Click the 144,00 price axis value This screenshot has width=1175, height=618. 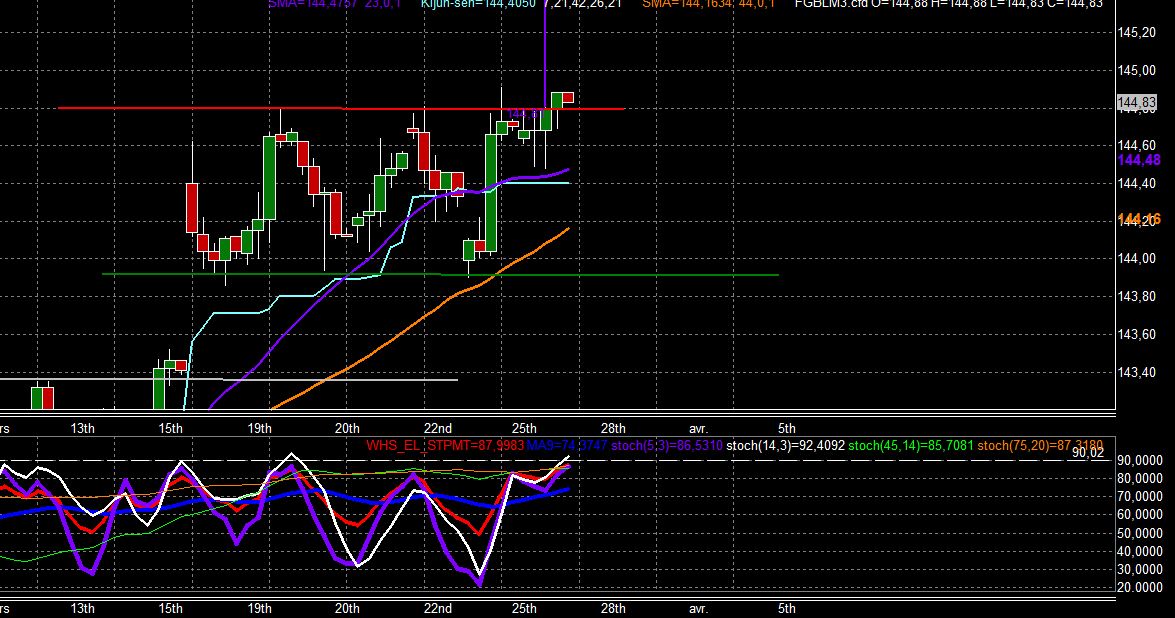(x=1136, y=258)
